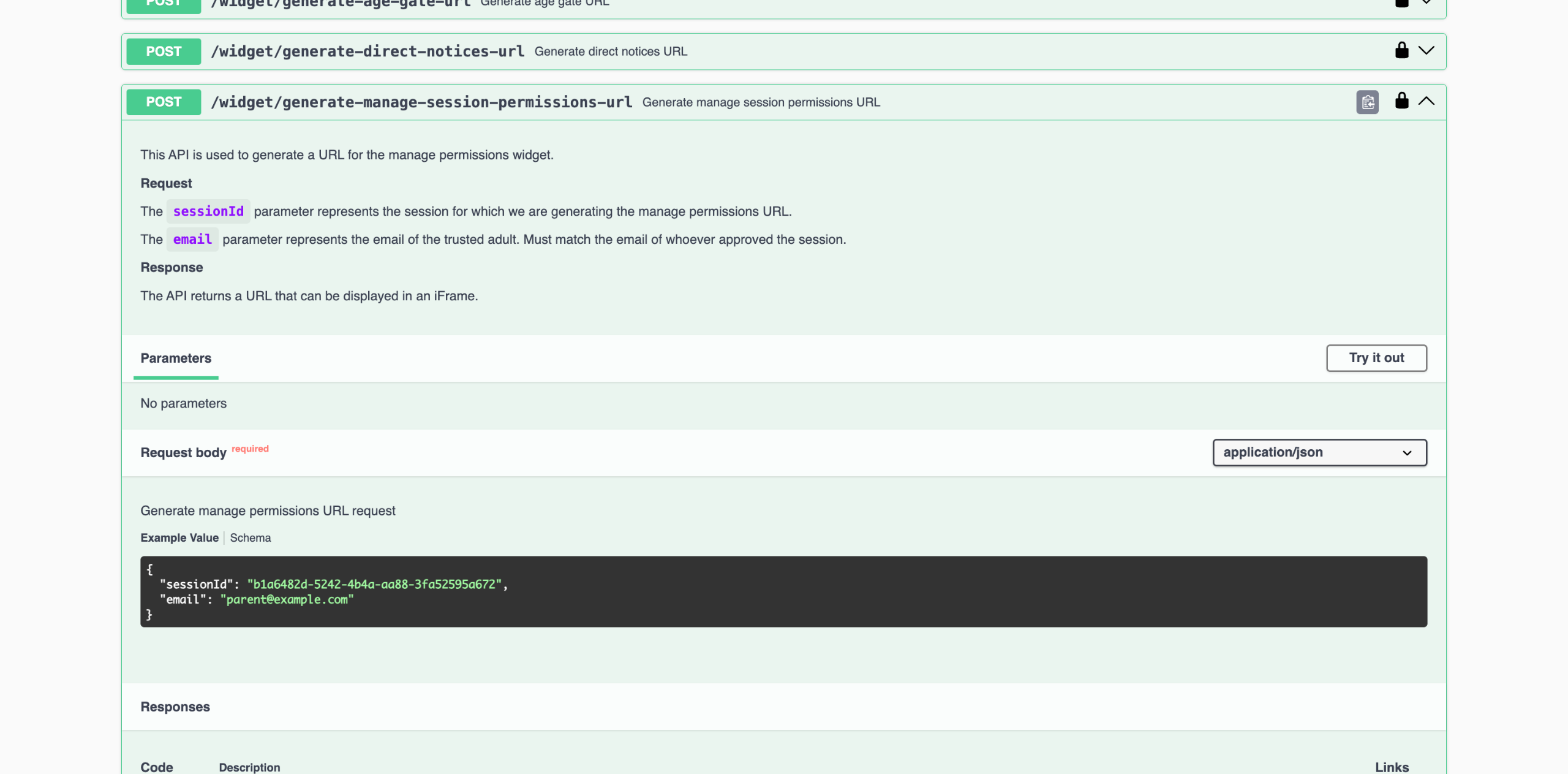Click the sessionId inline code label
This screenshot has width=1568, height=774.
[x=208, y=211]
